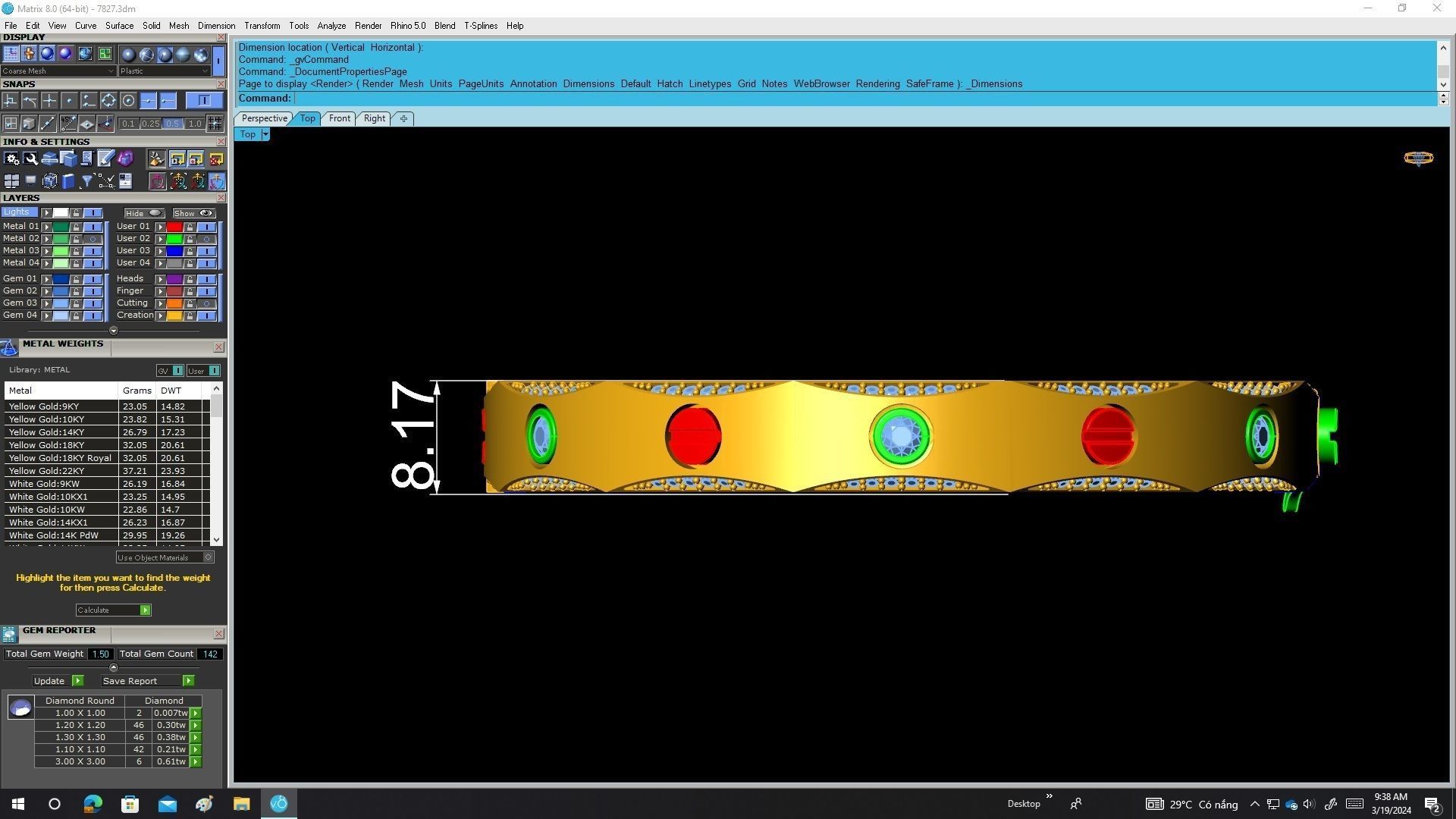
Task: Select the 0.25 snap spacing button
Action: point(150,124)
